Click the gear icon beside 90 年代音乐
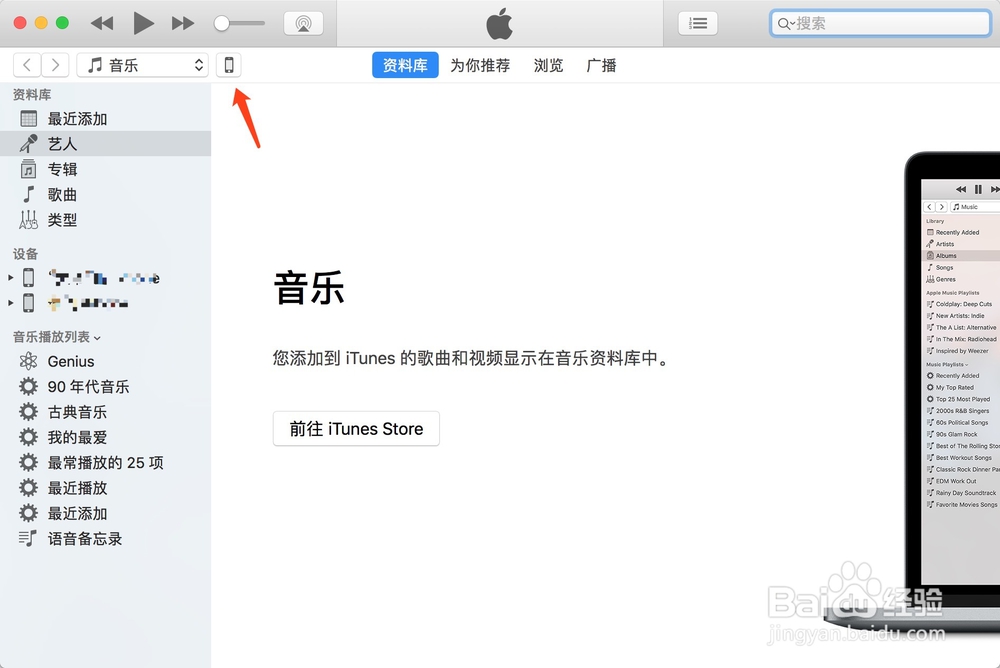Screen dimensions: 1000x668 28,386
